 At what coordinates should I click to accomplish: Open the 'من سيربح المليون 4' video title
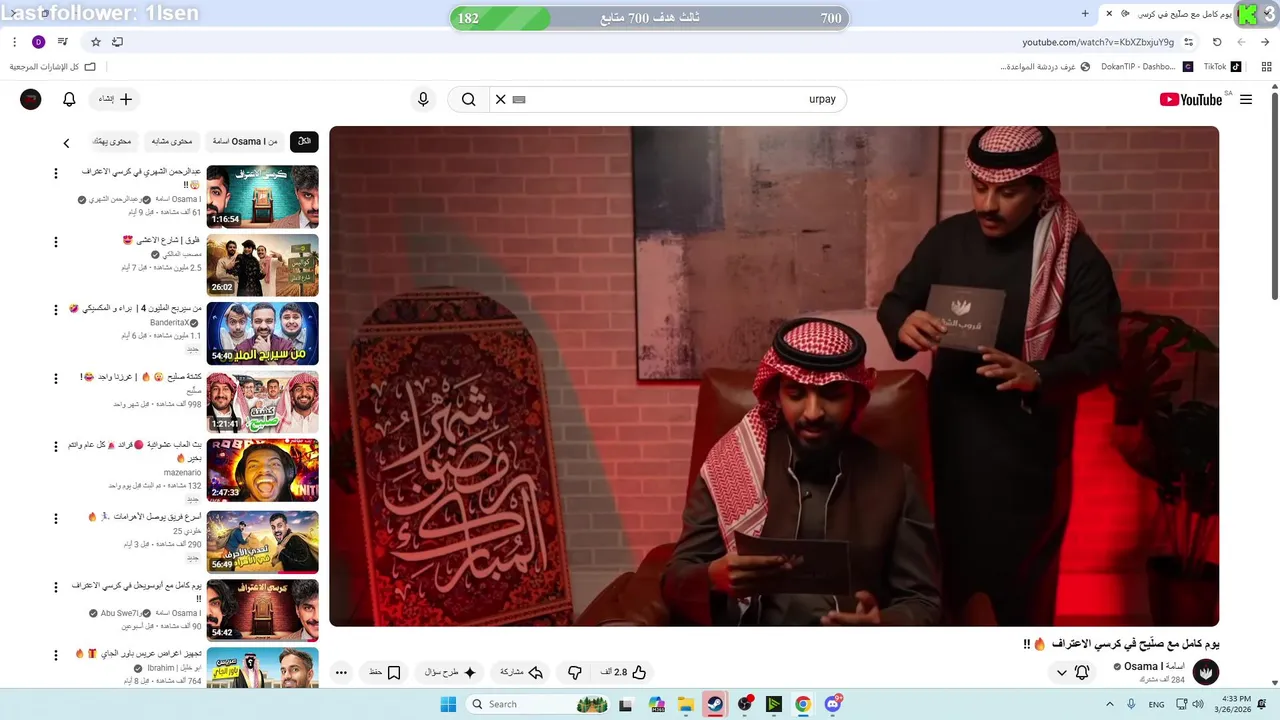coord(135,308)
